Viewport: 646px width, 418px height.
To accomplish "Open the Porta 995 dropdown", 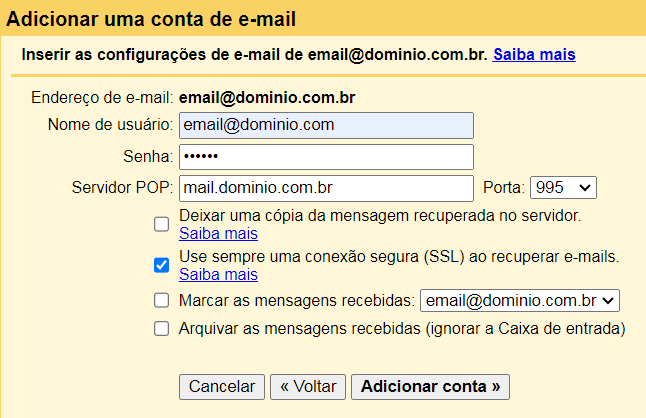I will point(563,188).
